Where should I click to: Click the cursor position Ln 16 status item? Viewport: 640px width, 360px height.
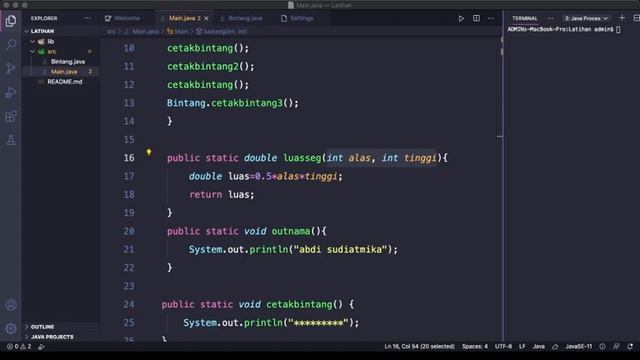(419, 347)
